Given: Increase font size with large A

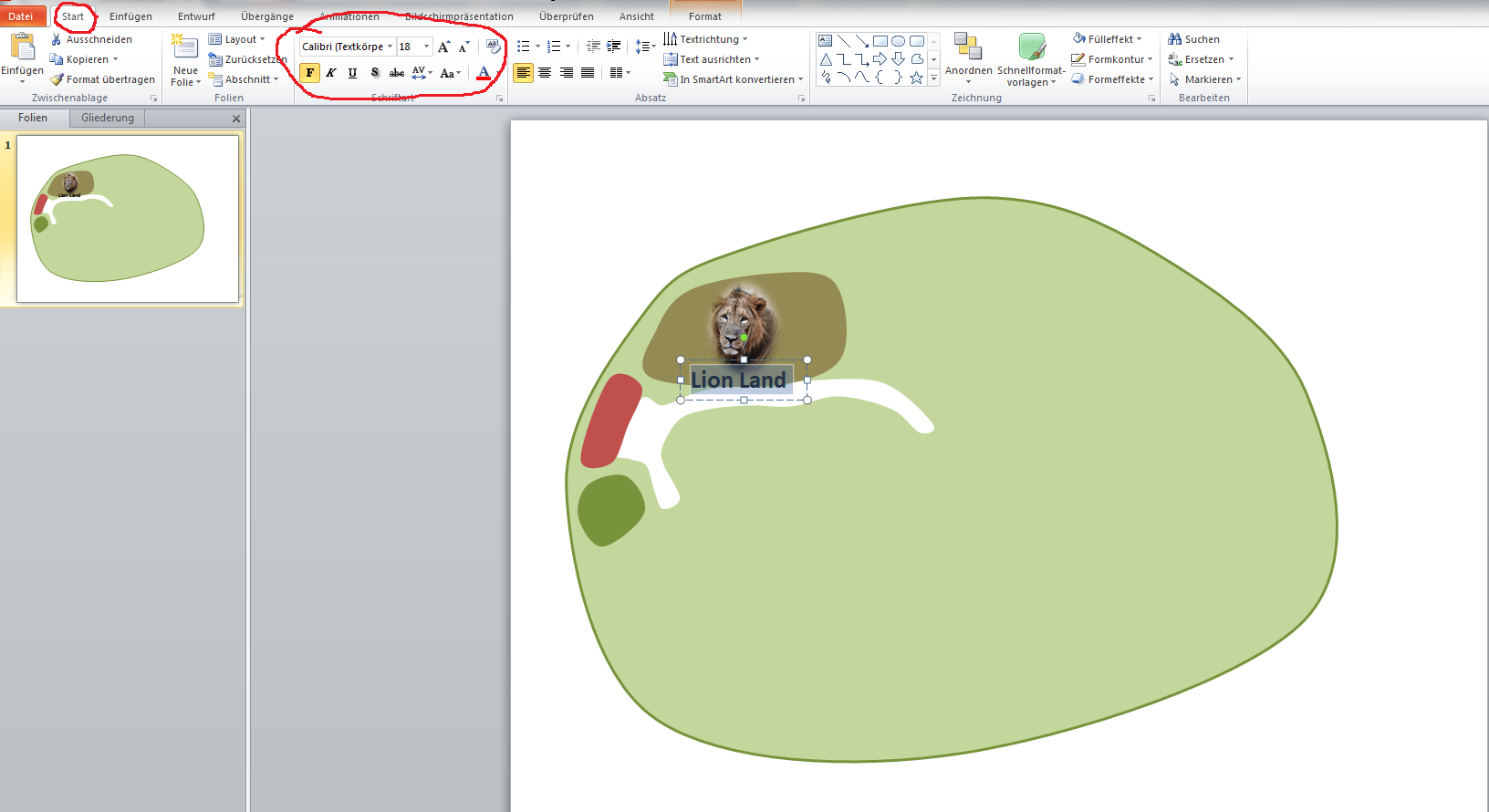Looking at the screenshot, I should click(x=444, y=47).
